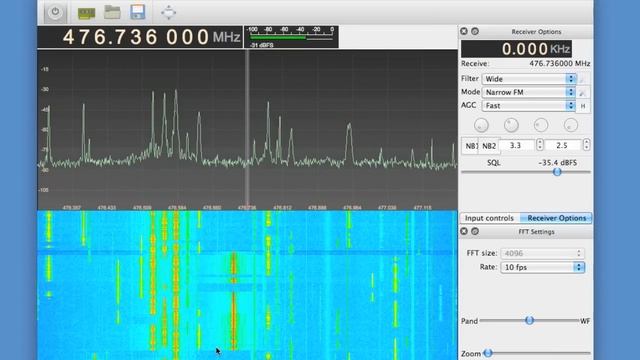Toggle the AGC hang H button

point(583,106)
